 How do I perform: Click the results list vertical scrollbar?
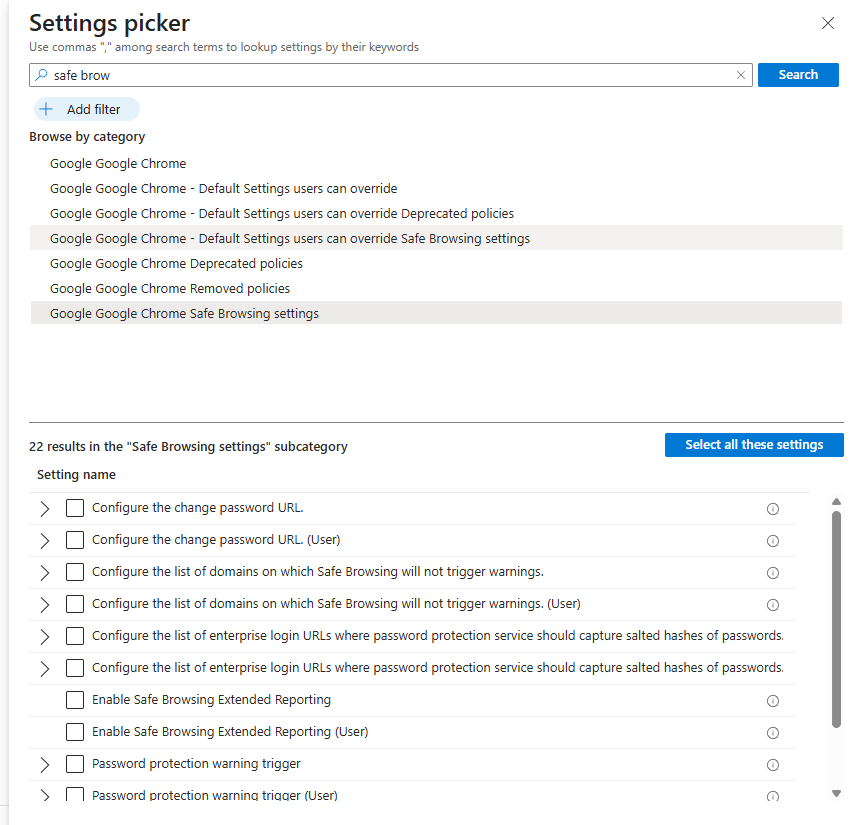[x=836, y=618]
